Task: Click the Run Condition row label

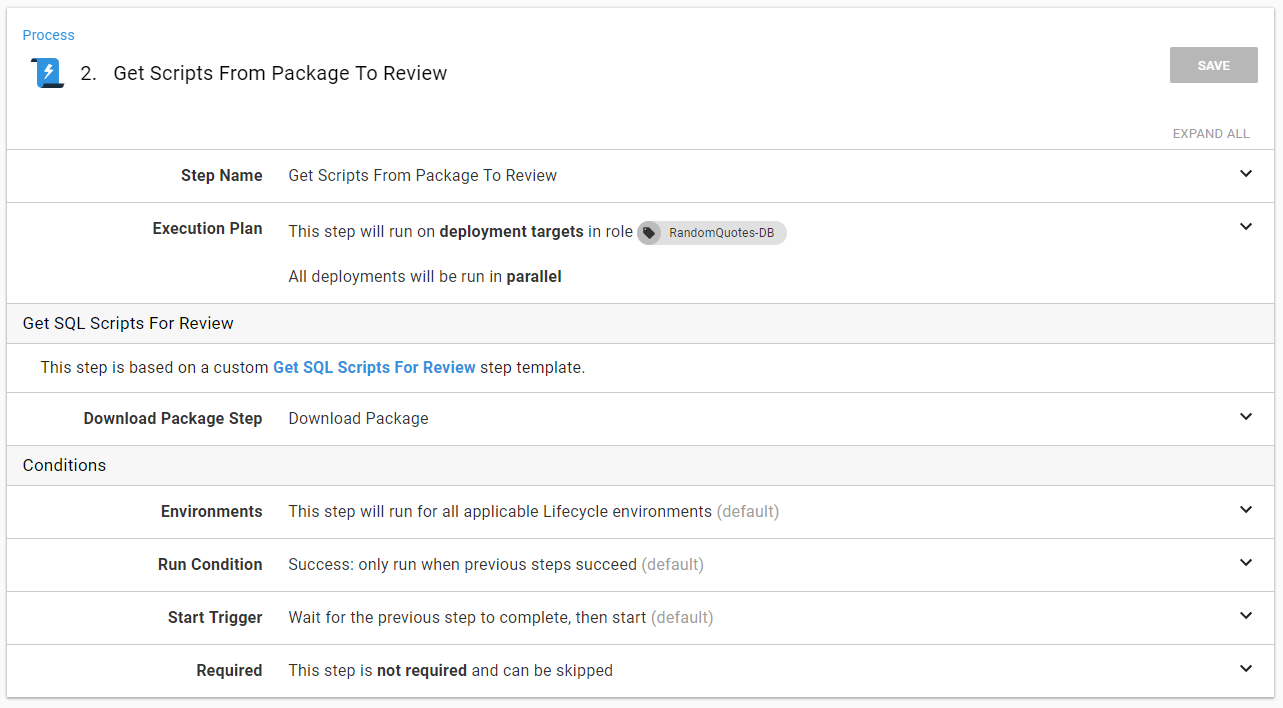Action: [x=210, y=565]
